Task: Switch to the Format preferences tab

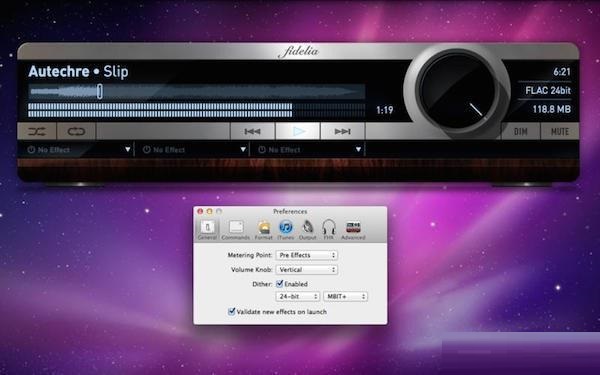Action: point(264,230)
